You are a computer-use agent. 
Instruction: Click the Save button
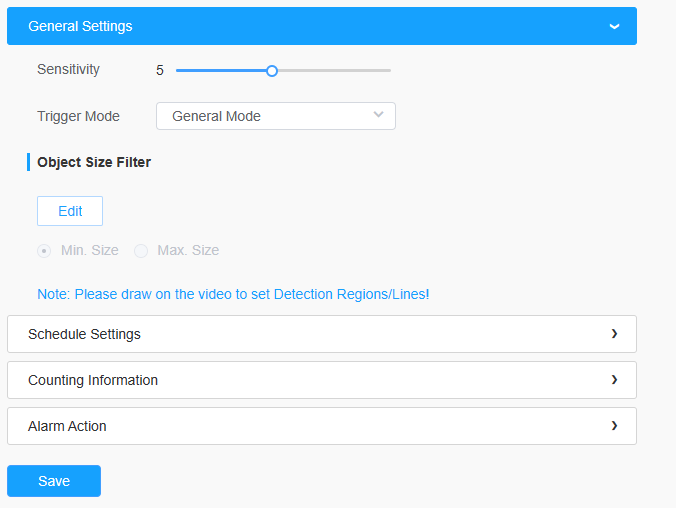click(x=54, y=481)
